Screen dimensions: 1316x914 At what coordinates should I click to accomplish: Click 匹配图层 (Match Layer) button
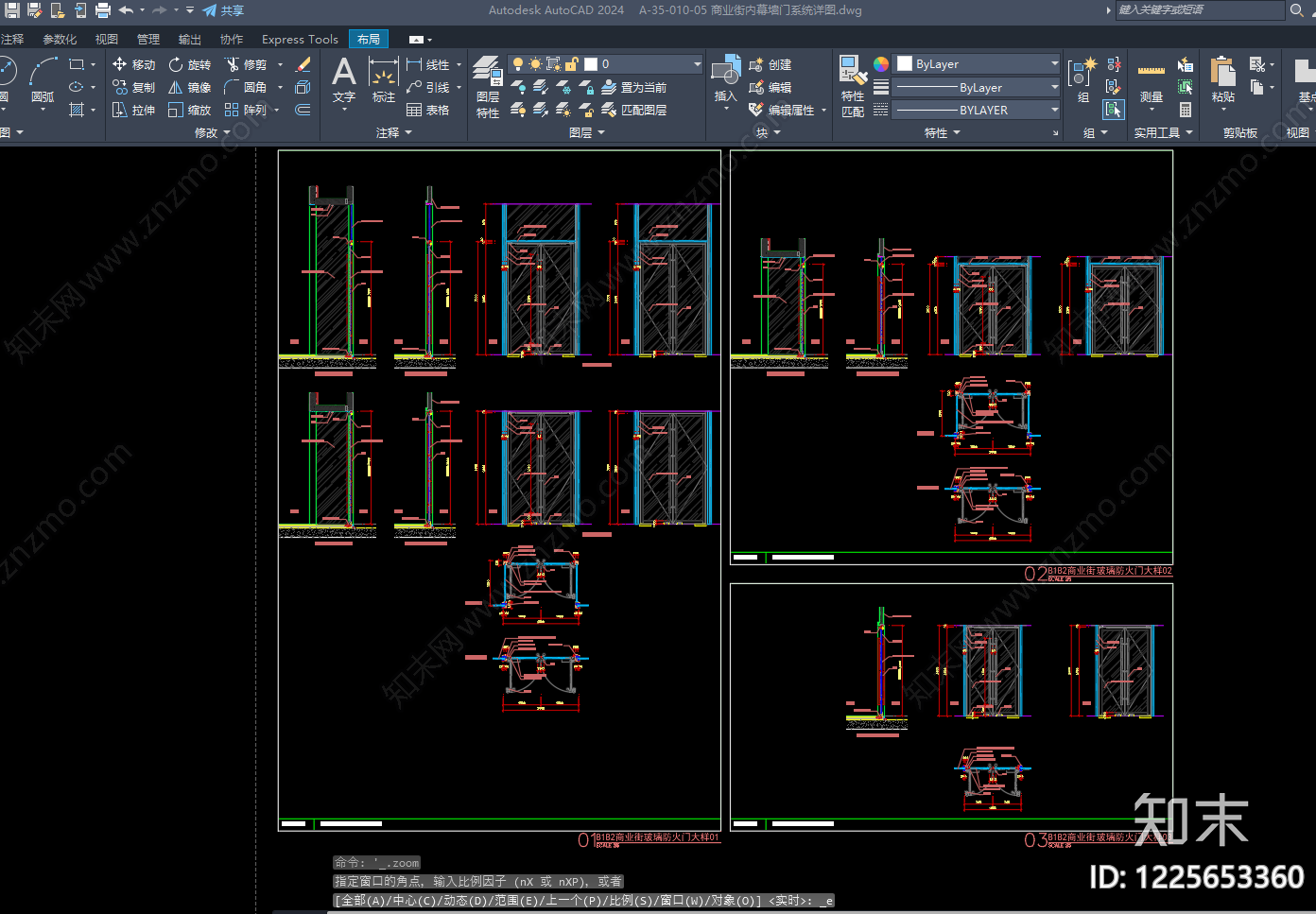click(634, 110)
